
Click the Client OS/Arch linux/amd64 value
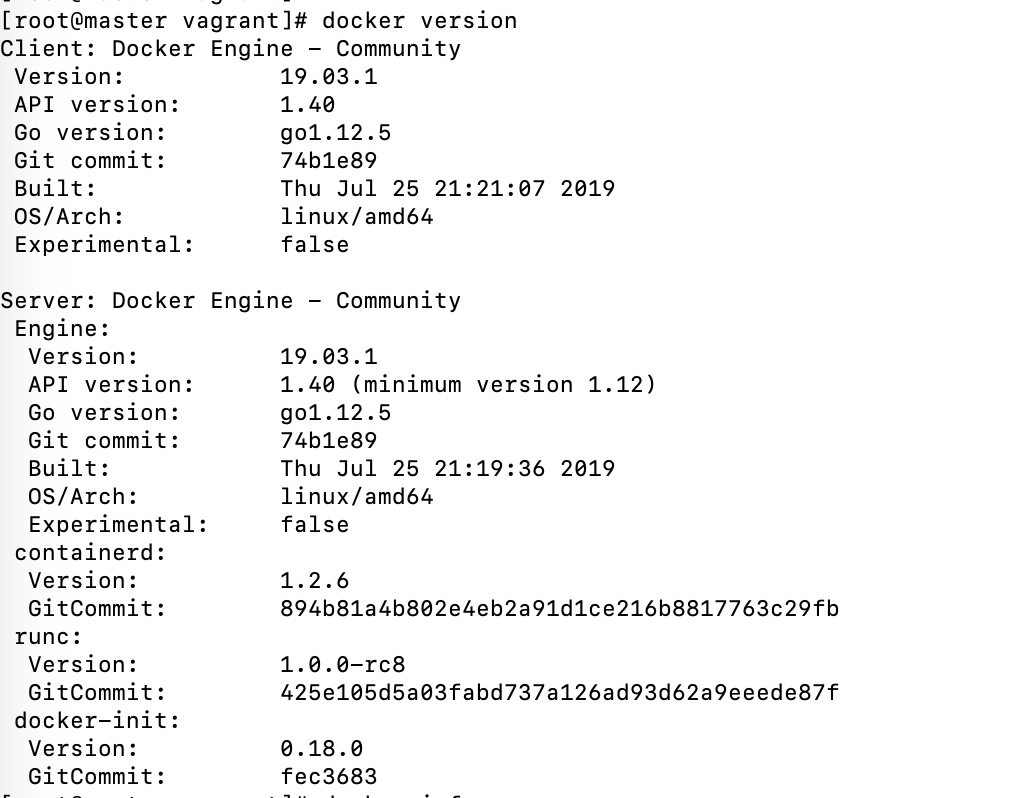pyautogui.click(x=357, y=216)
